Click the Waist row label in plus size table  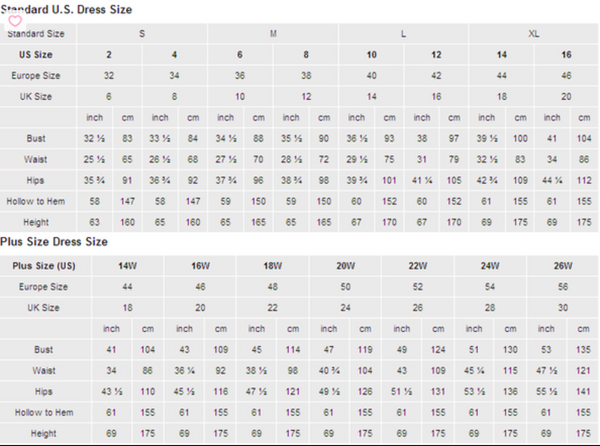pos(44,370)
